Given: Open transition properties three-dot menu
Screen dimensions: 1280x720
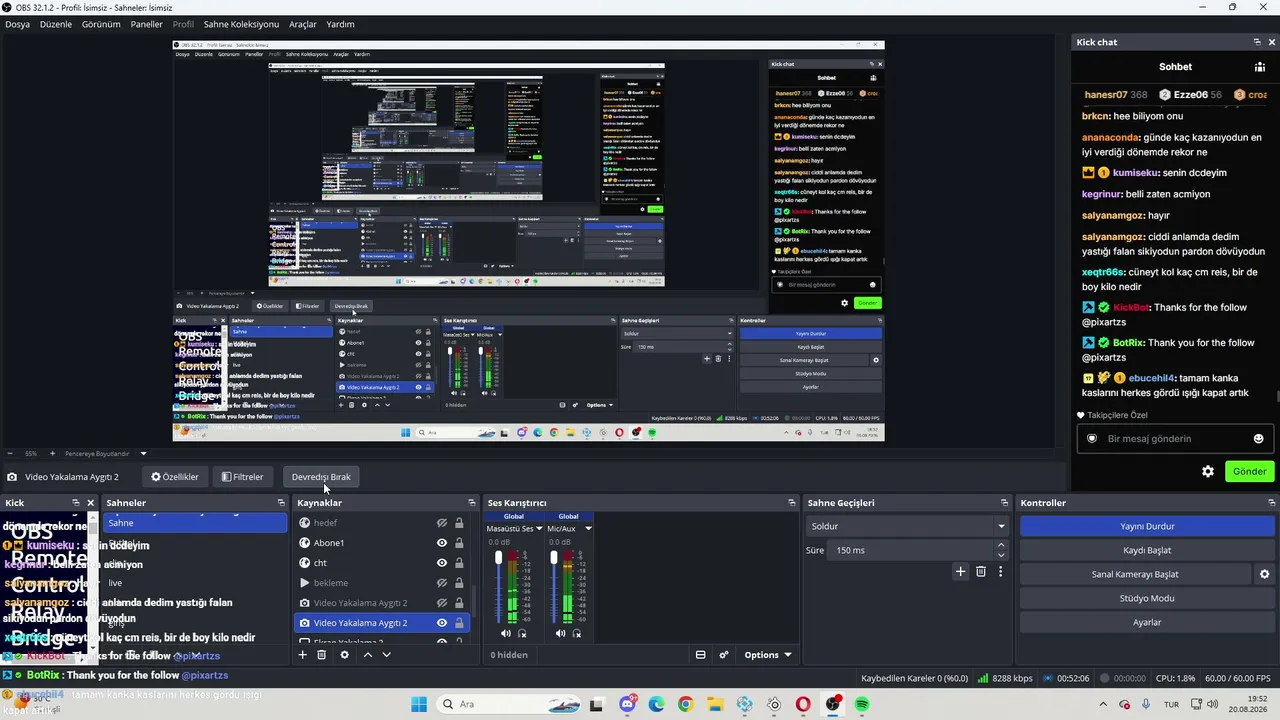Looking at the screenshot, I should pyautogui.click(x=1000, y=572).
